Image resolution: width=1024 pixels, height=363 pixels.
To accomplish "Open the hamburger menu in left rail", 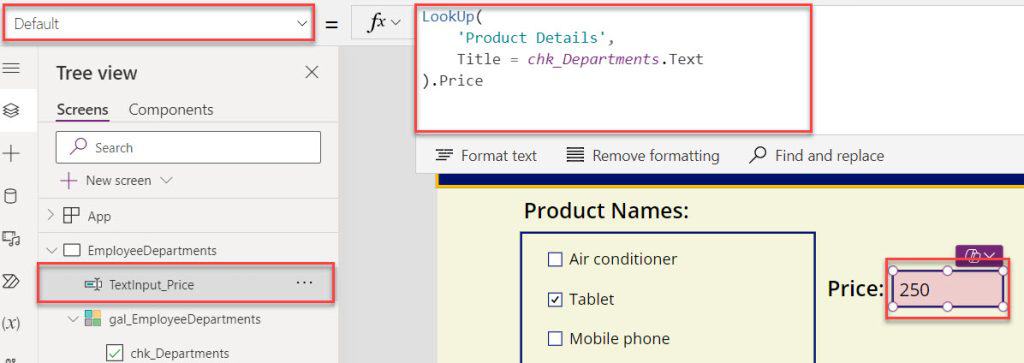I will (x=11, y=69).
